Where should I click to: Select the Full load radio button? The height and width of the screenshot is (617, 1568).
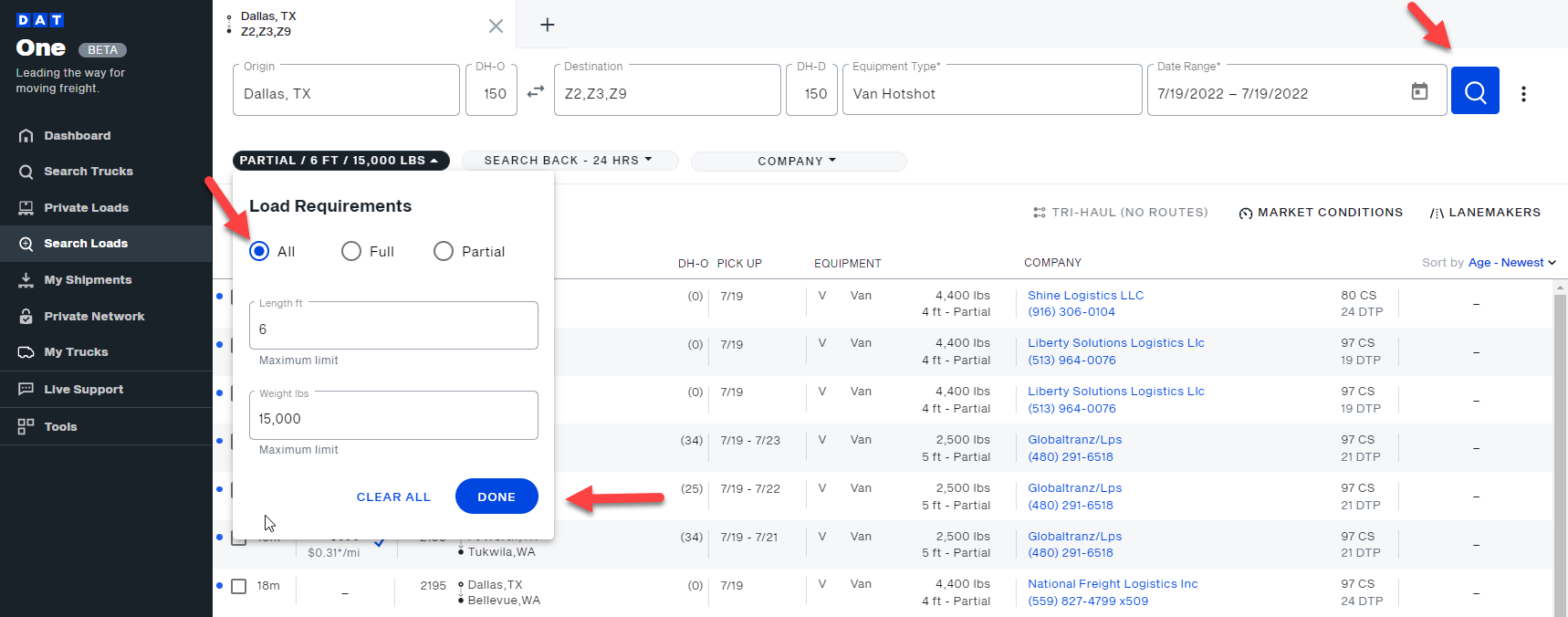click(x=351, y=251)
